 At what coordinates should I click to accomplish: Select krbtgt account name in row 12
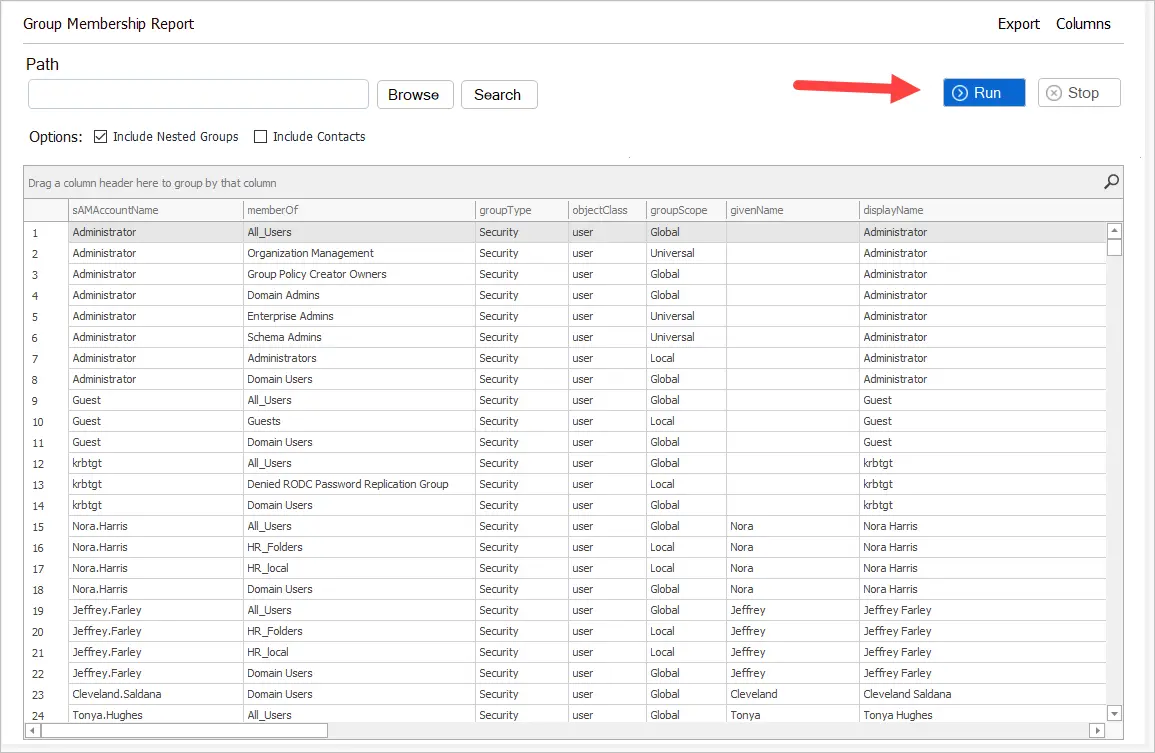click(x=155, y=463)
